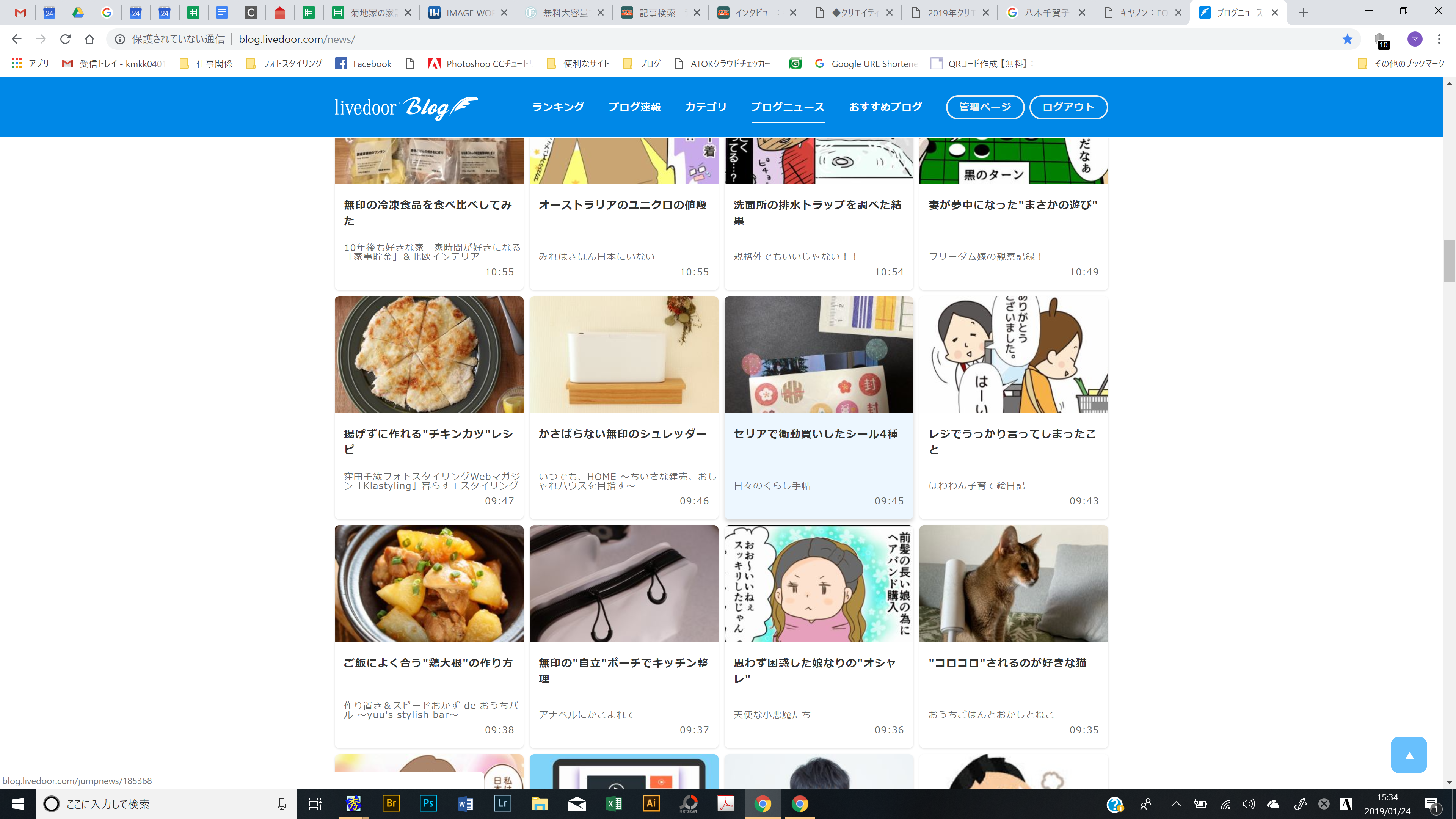
Task: Open the Windows Start menu
Action: [x=18, y=804]
